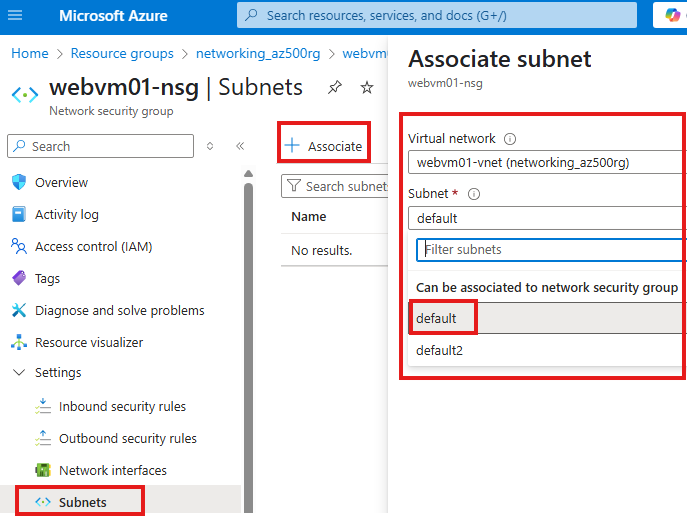The image size is (687, 516).
Task: Click the Subnets menu icon
Action: click(43, 502)
